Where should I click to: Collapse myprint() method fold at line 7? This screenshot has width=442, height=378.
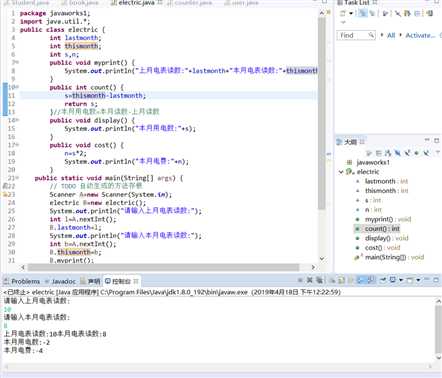click(17, 62)
